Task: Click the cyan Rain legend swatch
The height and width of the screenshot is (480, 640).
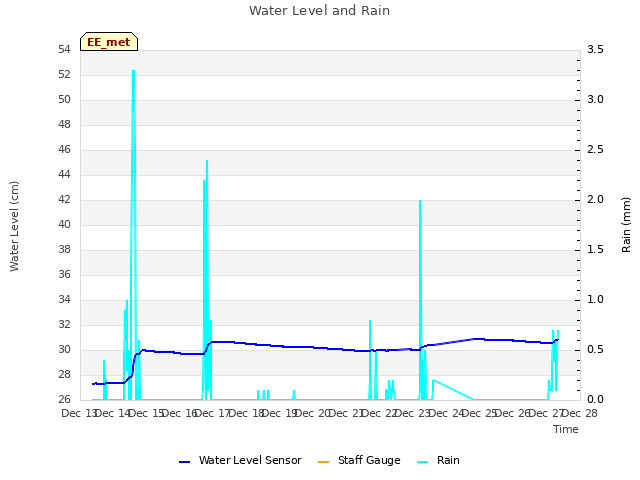Action: (x=423, y=462)
